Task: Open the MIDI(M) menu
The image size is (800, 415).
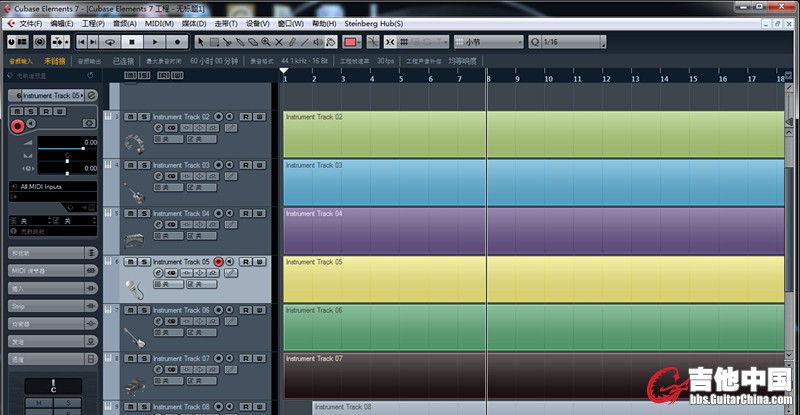Action: tap(159, 23)
